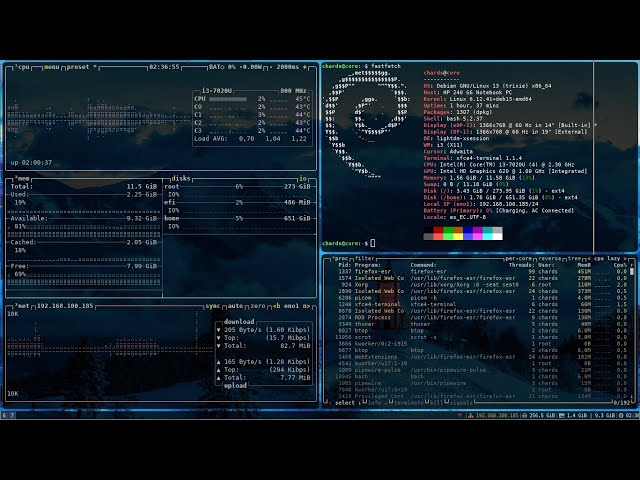The image size is (640, 480).
Task: Click the upload speed arrow icon
Action: (x=219, y=362)
